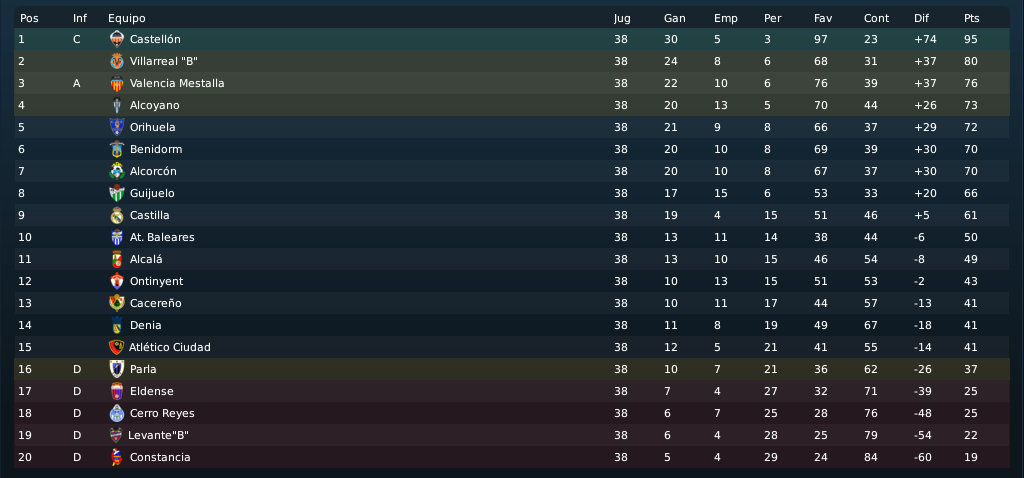1024x478 pixels.
Task: Sort by the Equipo column header
Action: [x=127, y=18]
